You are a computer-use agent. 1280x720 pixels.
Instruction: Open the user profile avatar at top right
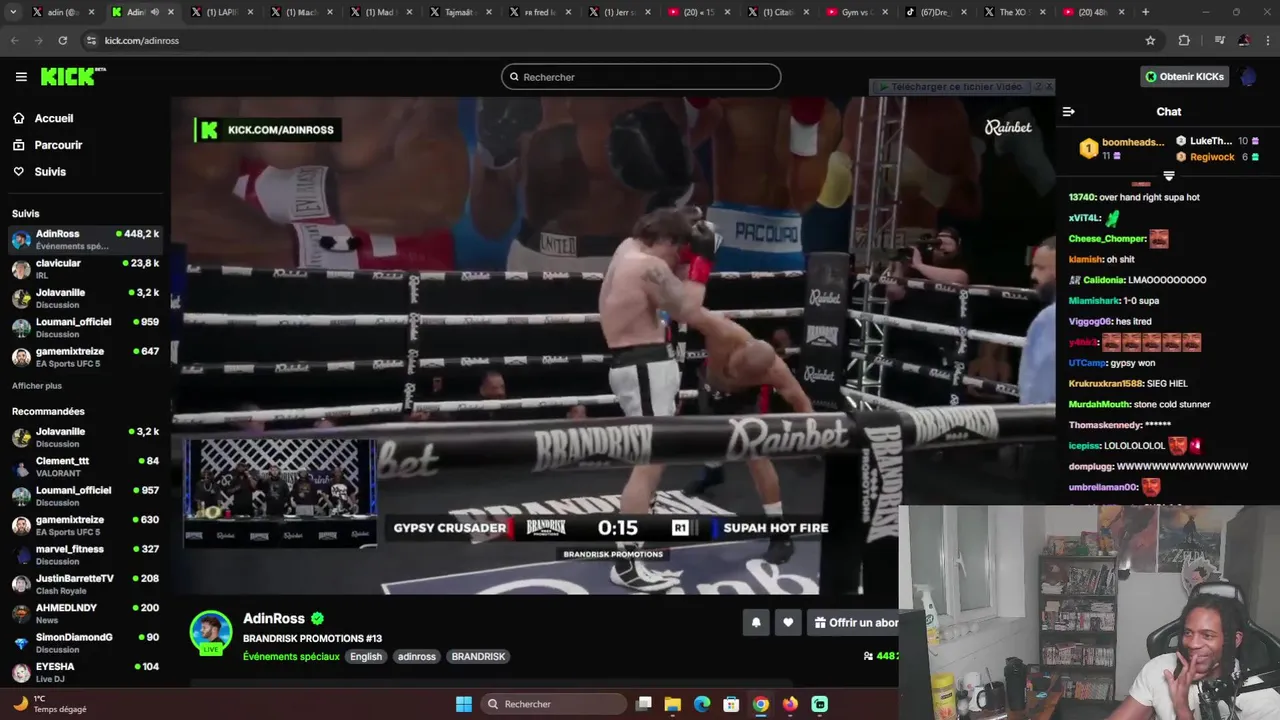(x=1248, y=77)
